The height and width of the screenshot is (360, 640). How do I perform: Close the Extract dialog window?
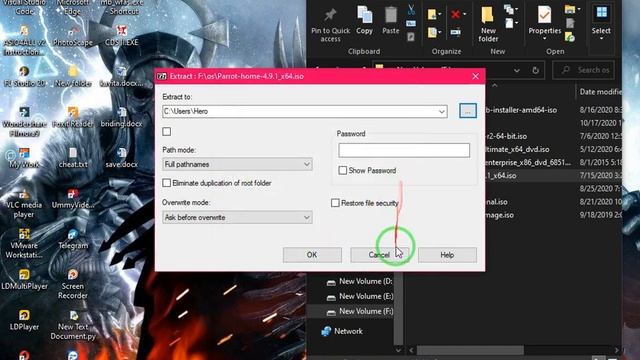475,76
